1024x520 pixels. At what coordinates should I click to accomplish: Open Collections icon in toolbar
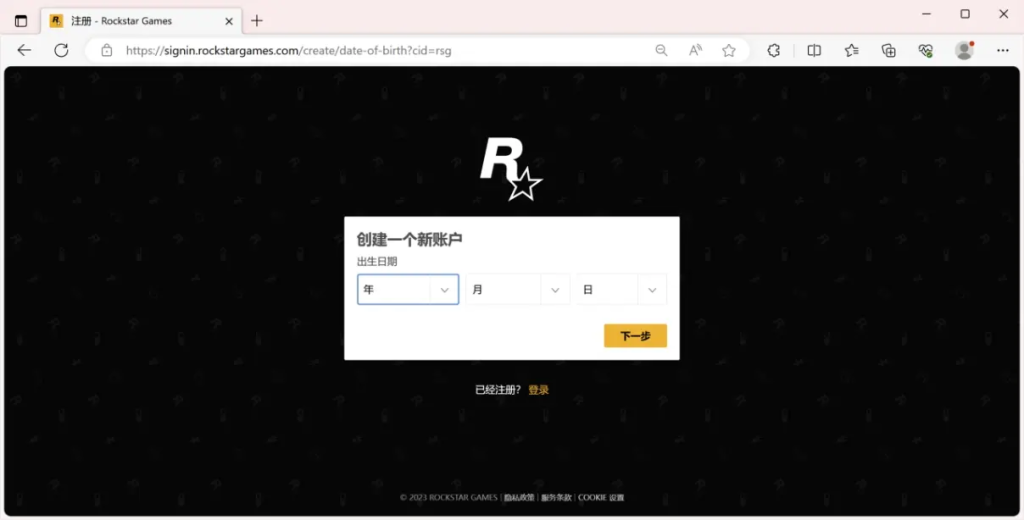coord(889,50)
